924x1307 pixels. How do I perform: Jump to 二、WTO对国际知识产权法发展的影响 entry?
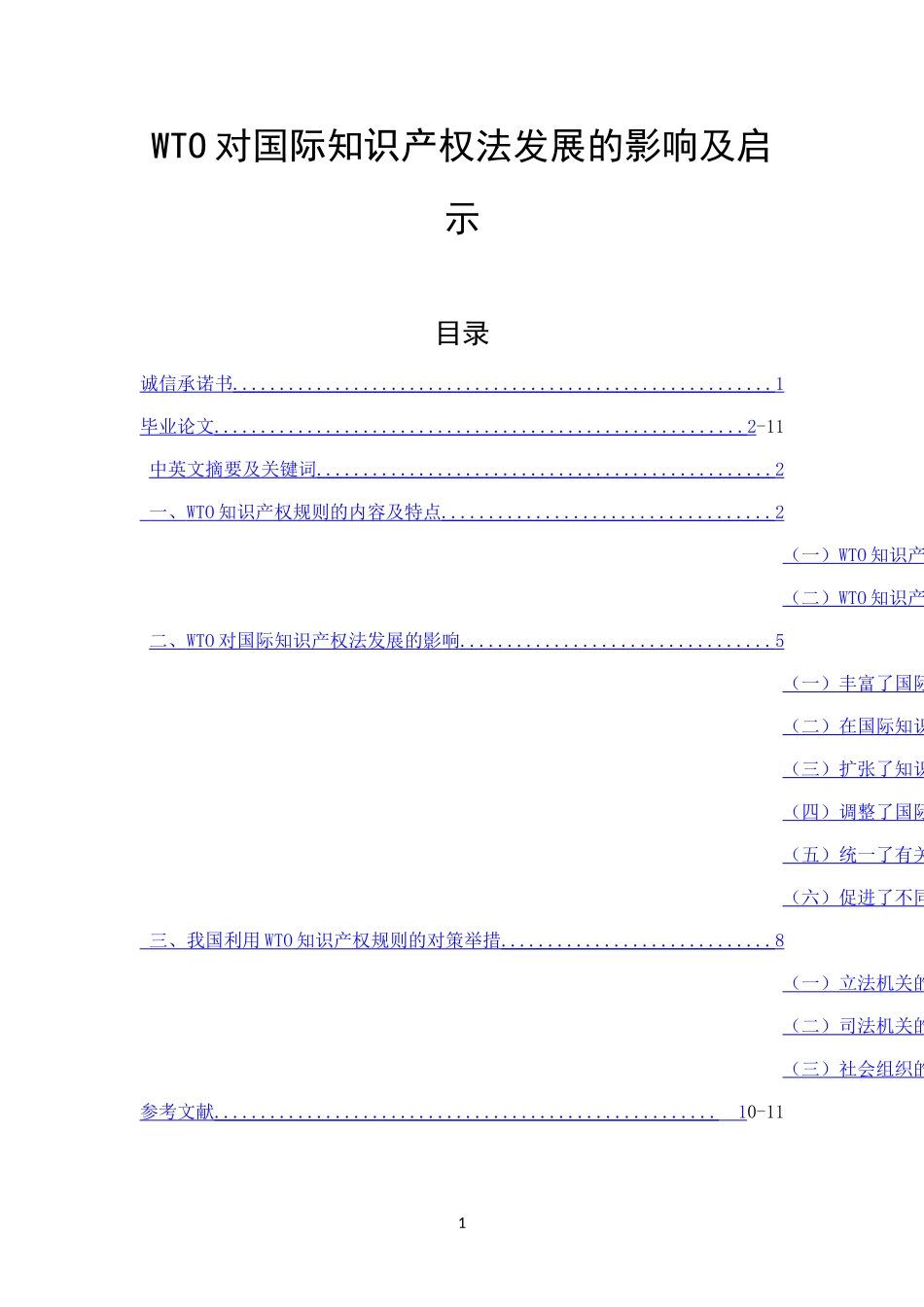(x=466, y=641)
